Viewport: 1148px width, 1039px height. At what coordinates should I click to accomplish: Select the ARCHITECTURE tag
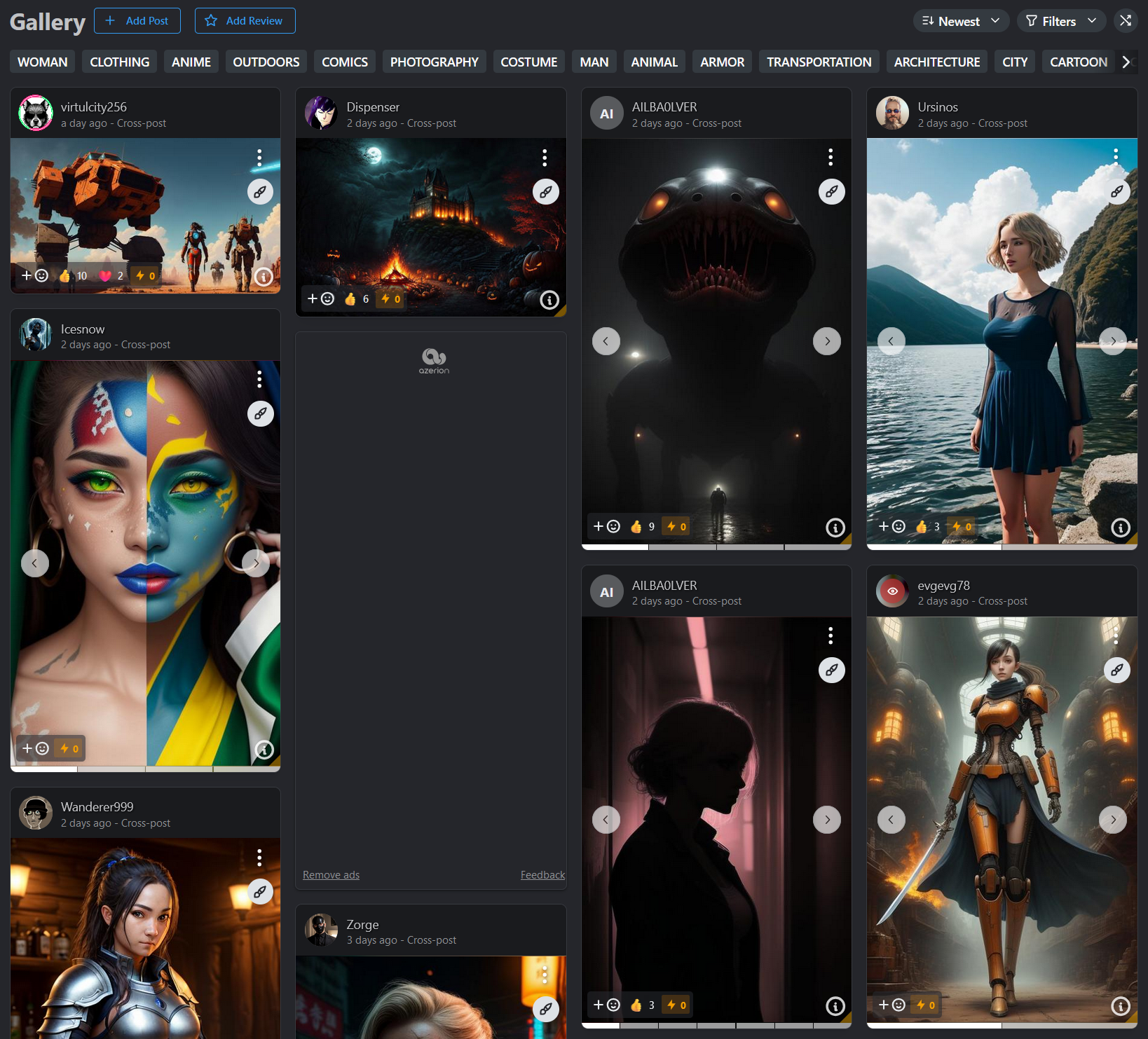coord(937,62)
